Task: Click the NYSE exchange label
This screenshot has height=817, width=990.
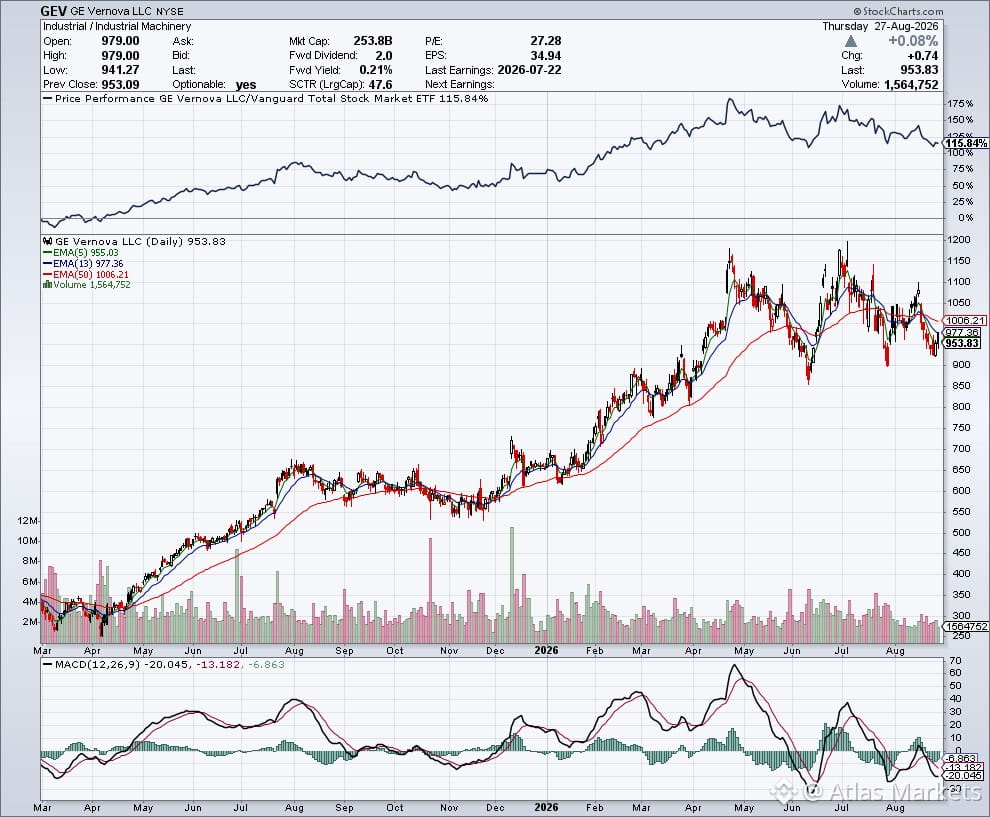Action: [169, 11]
